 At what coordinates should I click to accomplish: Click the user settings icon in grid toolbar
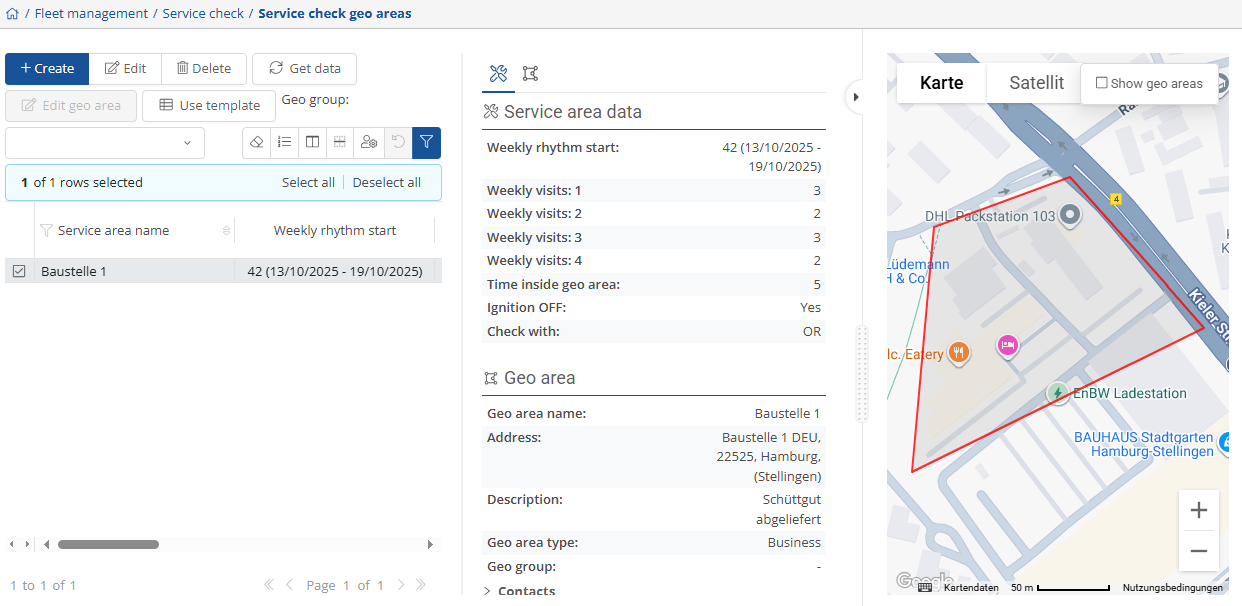(369, 143)
